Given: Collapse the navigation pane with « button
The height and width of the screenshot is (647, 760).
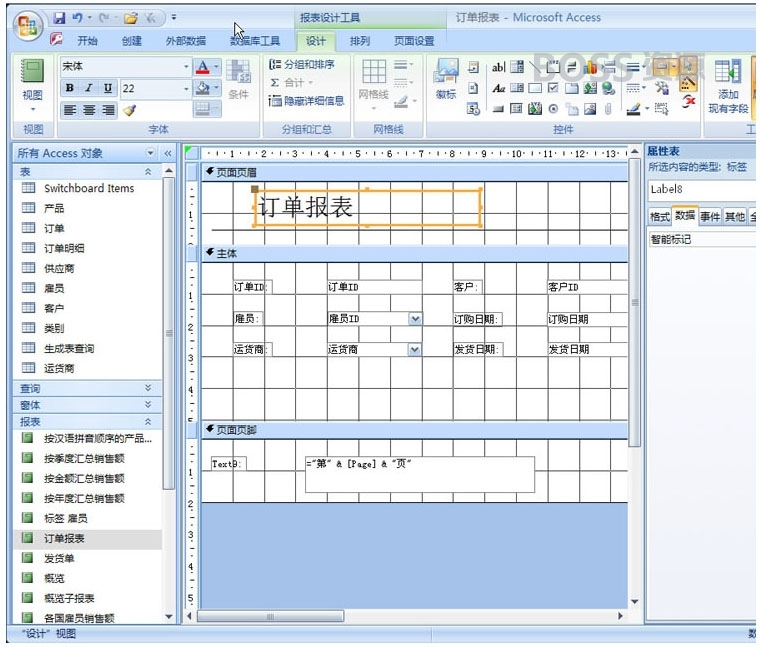Looking at the screenshot, I should tap(168, 154).
